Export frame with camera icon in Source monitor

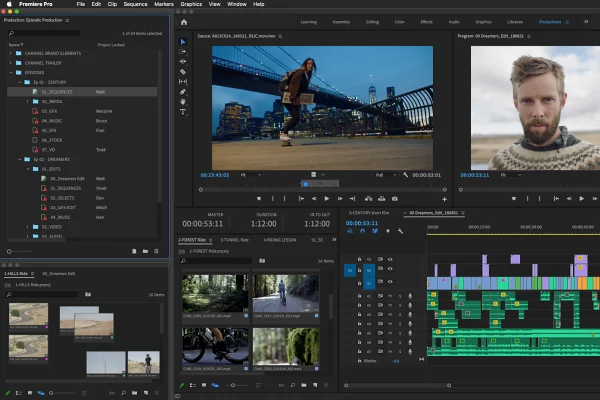click(x=395, y=199)
